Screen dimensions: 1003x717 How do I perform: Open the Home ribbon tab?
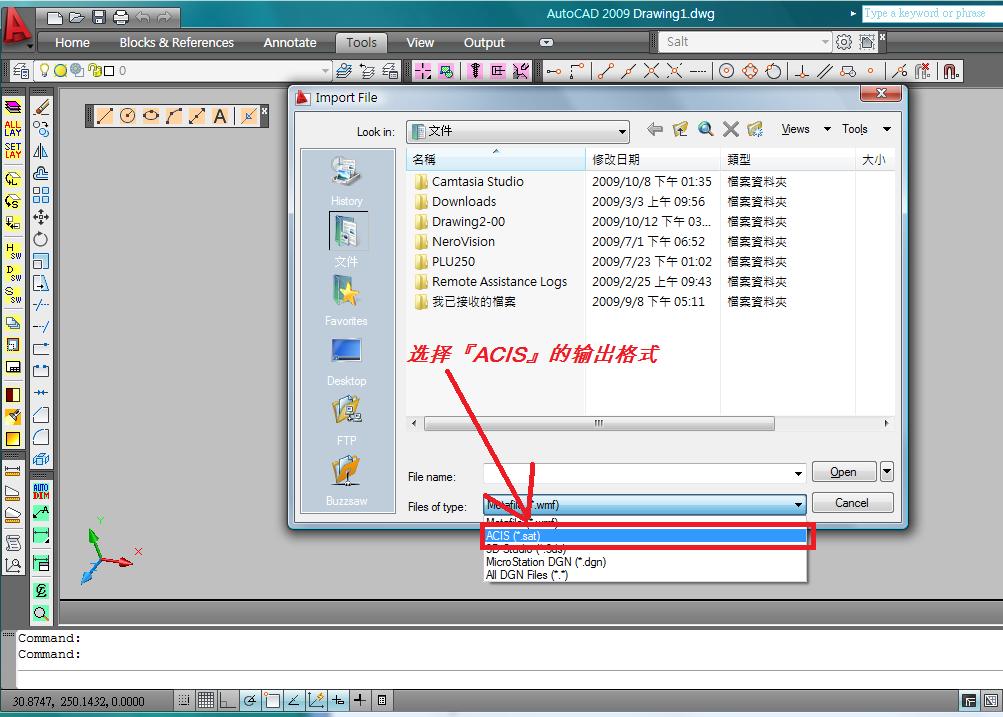point(72,43)
